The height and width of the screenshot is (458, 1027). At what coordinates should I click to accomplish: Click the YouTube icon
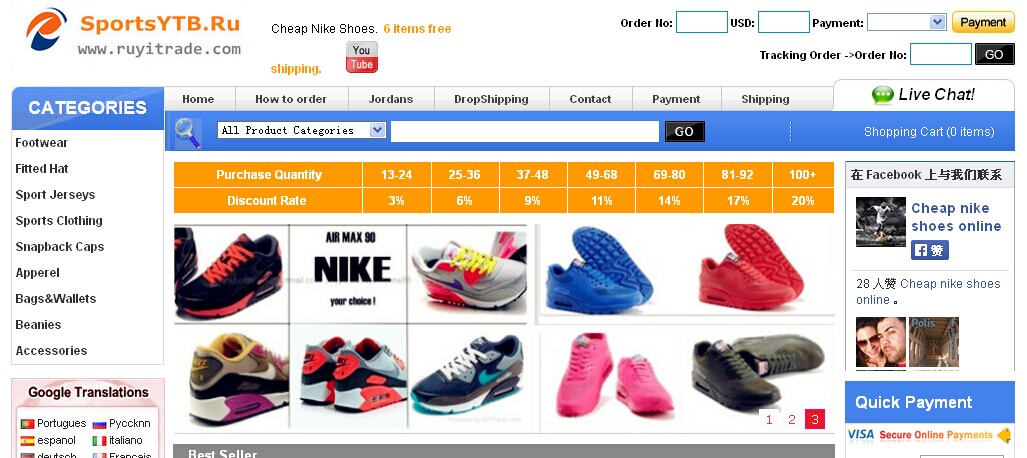pos(362,58)
